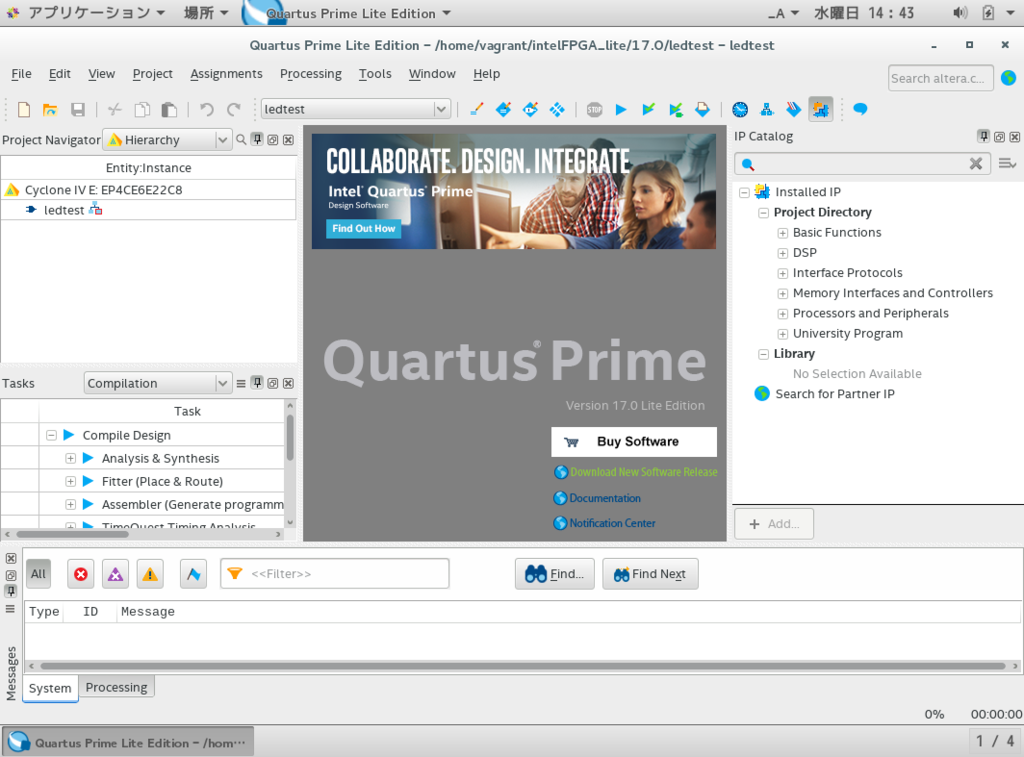Save the file with the floppy disk icon
1024x757 pixels.
(78, 109)
